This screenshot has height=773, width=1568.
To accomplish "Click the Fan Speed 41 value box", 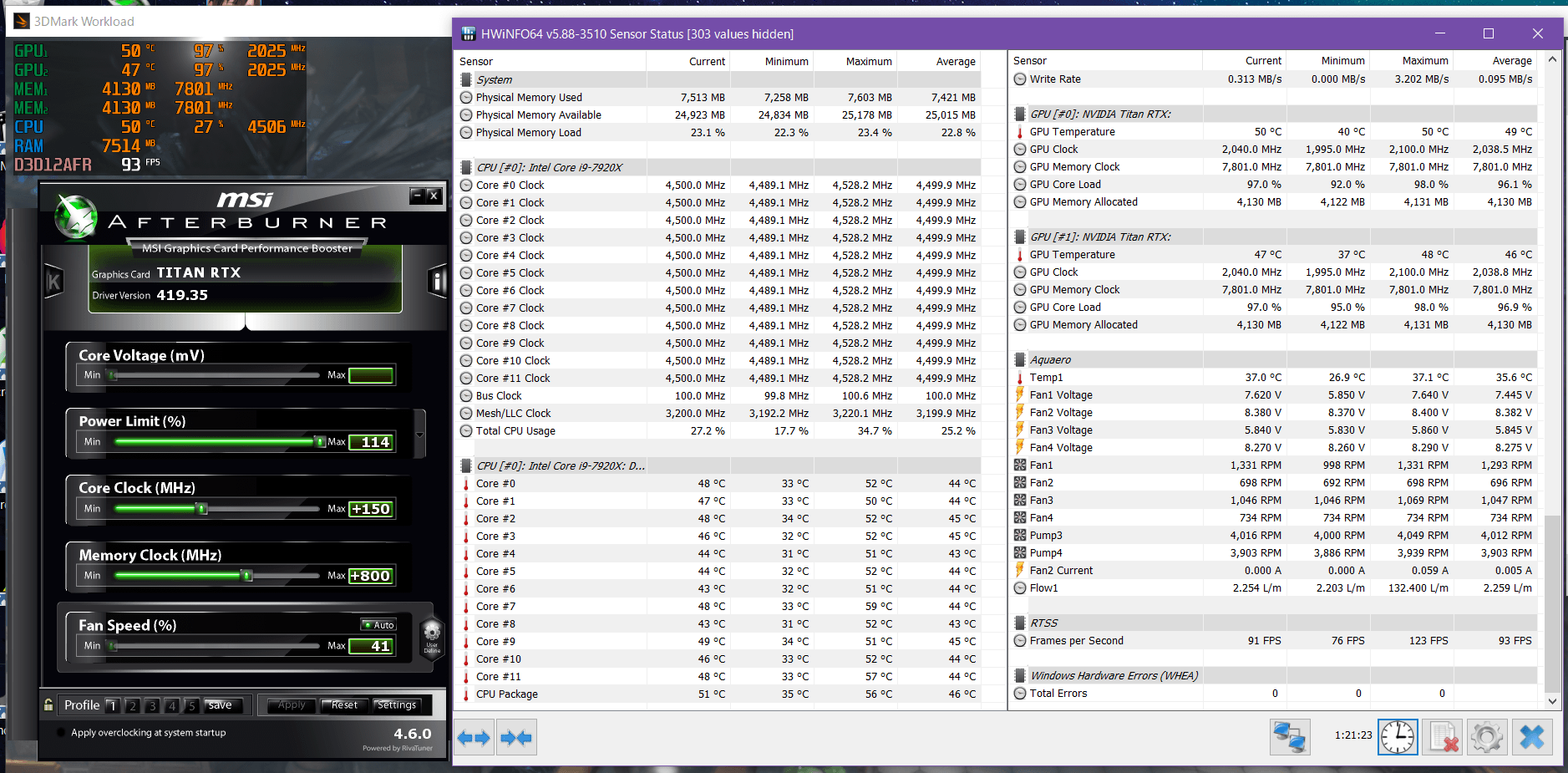I will pos(371,646).
